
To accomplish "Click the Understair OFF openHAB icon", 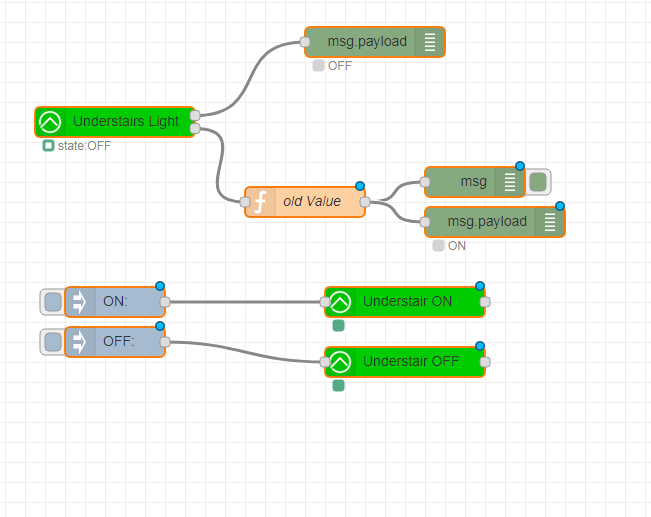I will point(340,362).
